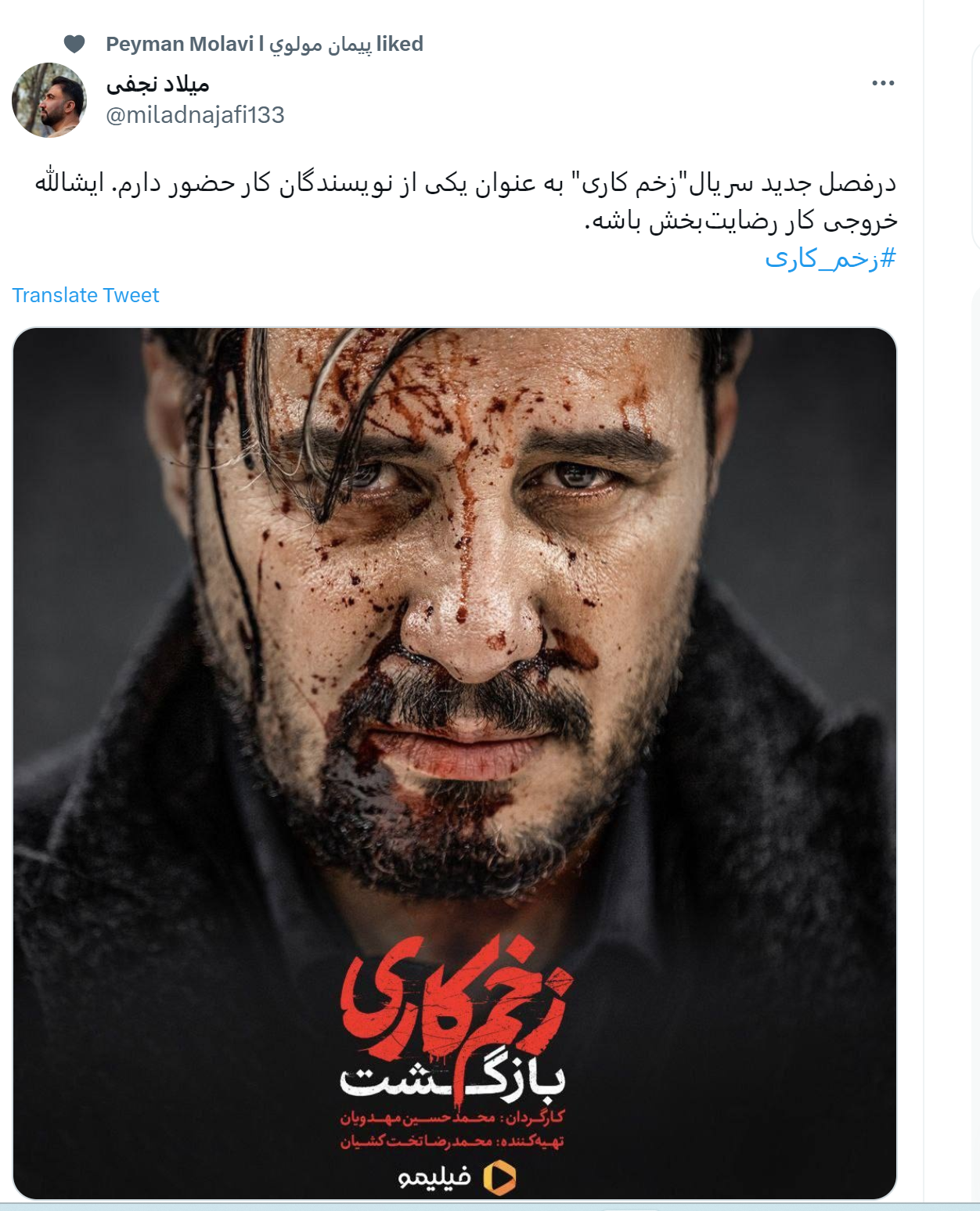Viewport: 980px width, 1211px height.
Task: Click the orange Filimo play logo in the poster
Action: pyautogui.click(x=499, y=1177)
